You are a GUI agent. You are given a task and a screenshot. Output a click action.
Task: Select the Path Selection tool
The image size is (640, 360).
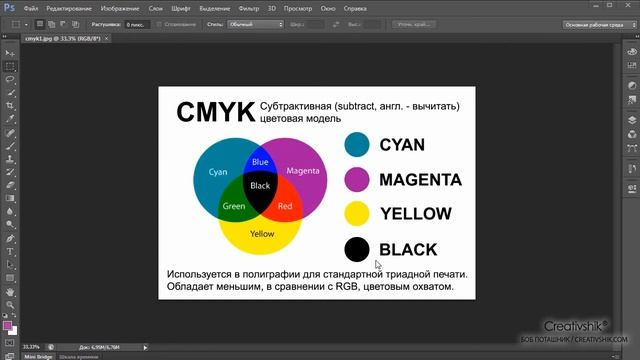point(10,264)
